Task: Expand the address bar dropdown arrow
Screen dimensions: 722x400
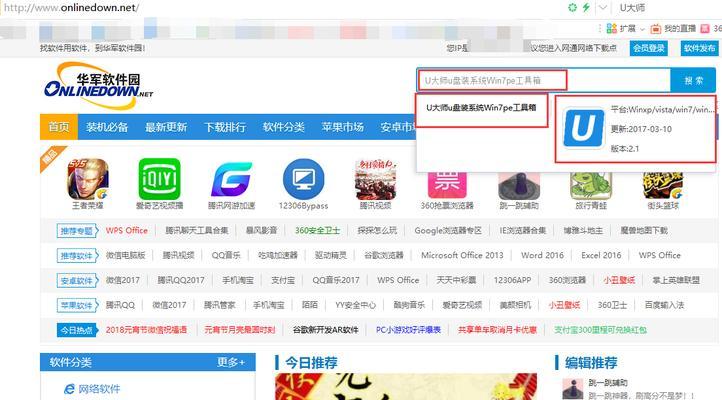Action: tap(602, 7)
